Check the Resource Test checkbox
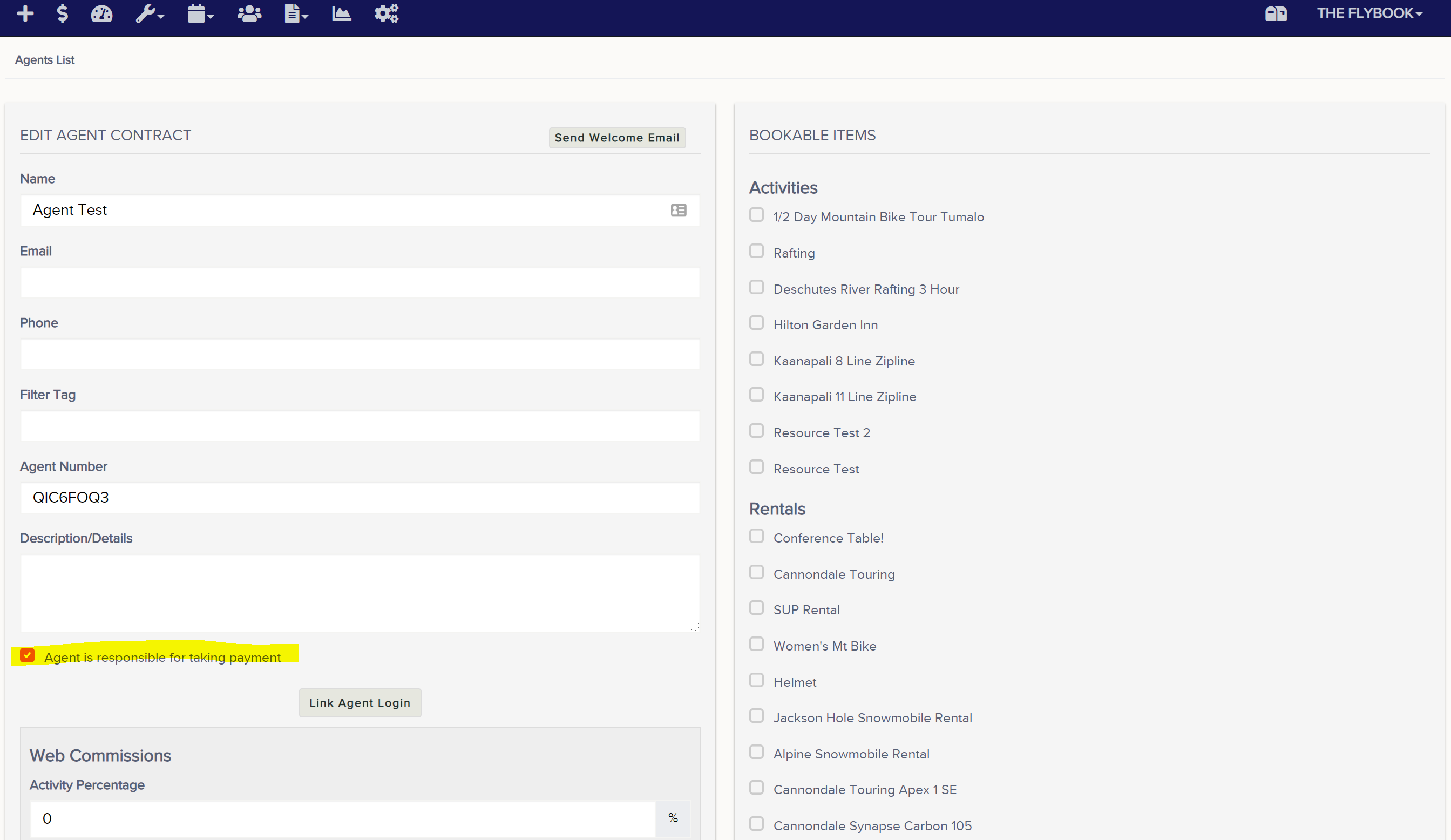 click(x=757, y=467)
